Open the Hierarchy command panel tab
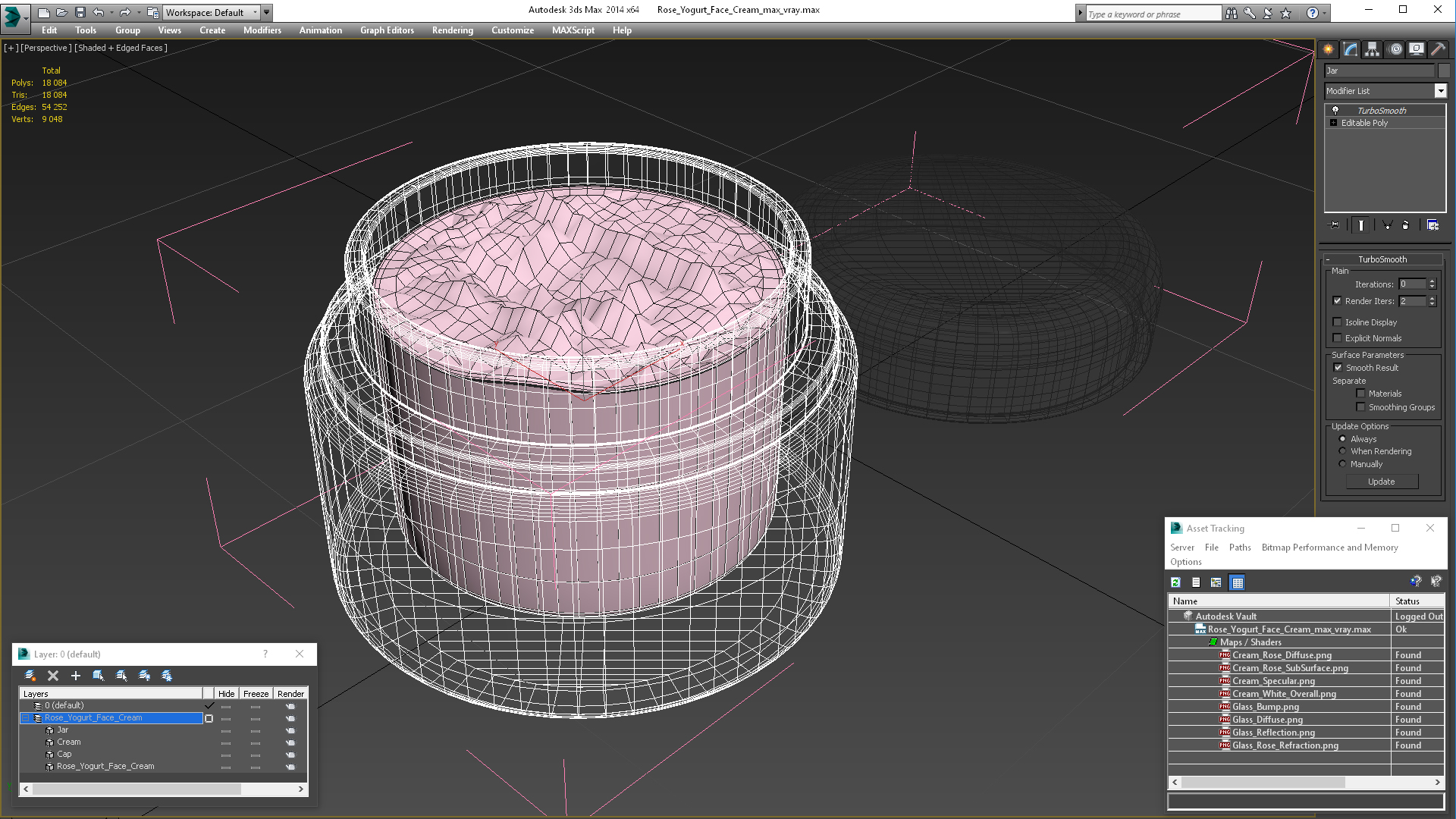The image size is (1456, 819). (x=1372, y=49)
